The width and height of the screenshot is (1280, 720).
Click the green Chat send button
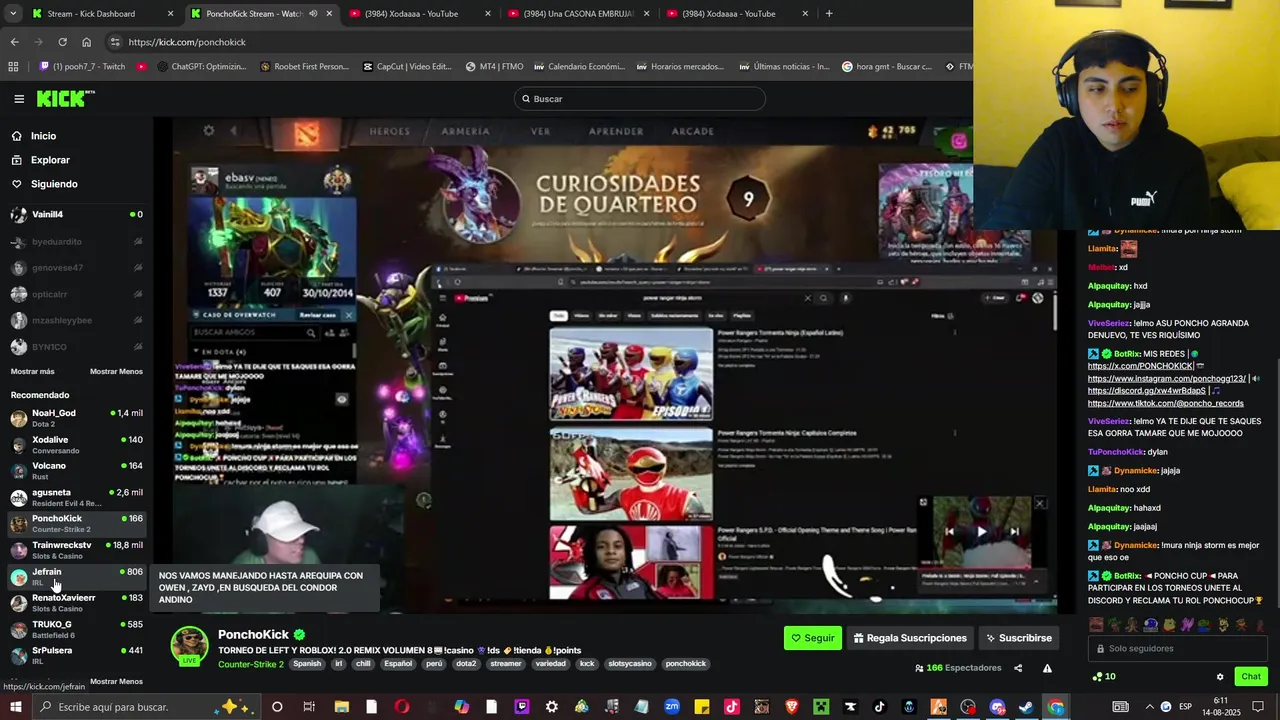tap(1251, 677)
